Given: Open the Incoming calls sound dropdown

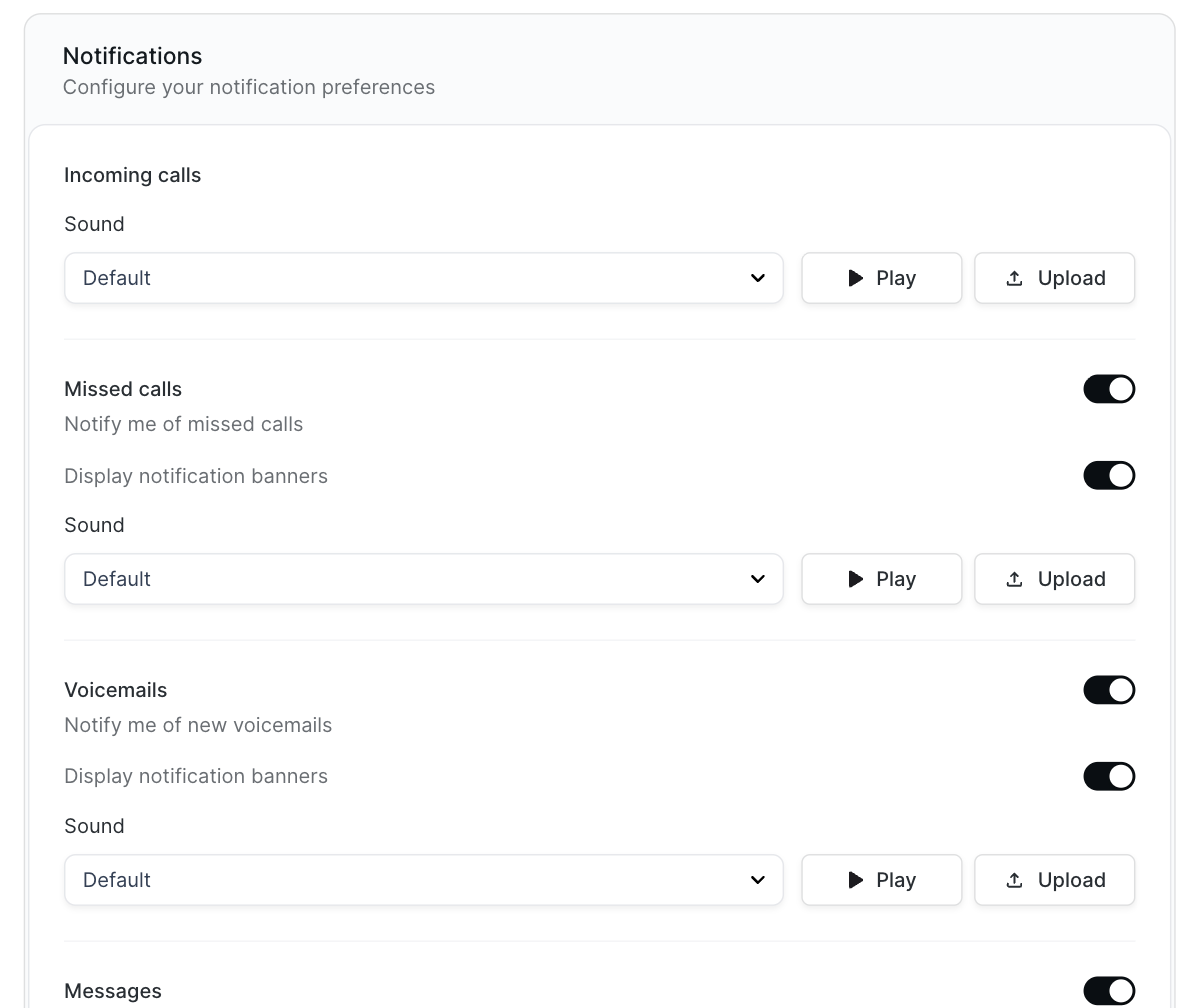Looking at the screenshot, I should (424, 278).
